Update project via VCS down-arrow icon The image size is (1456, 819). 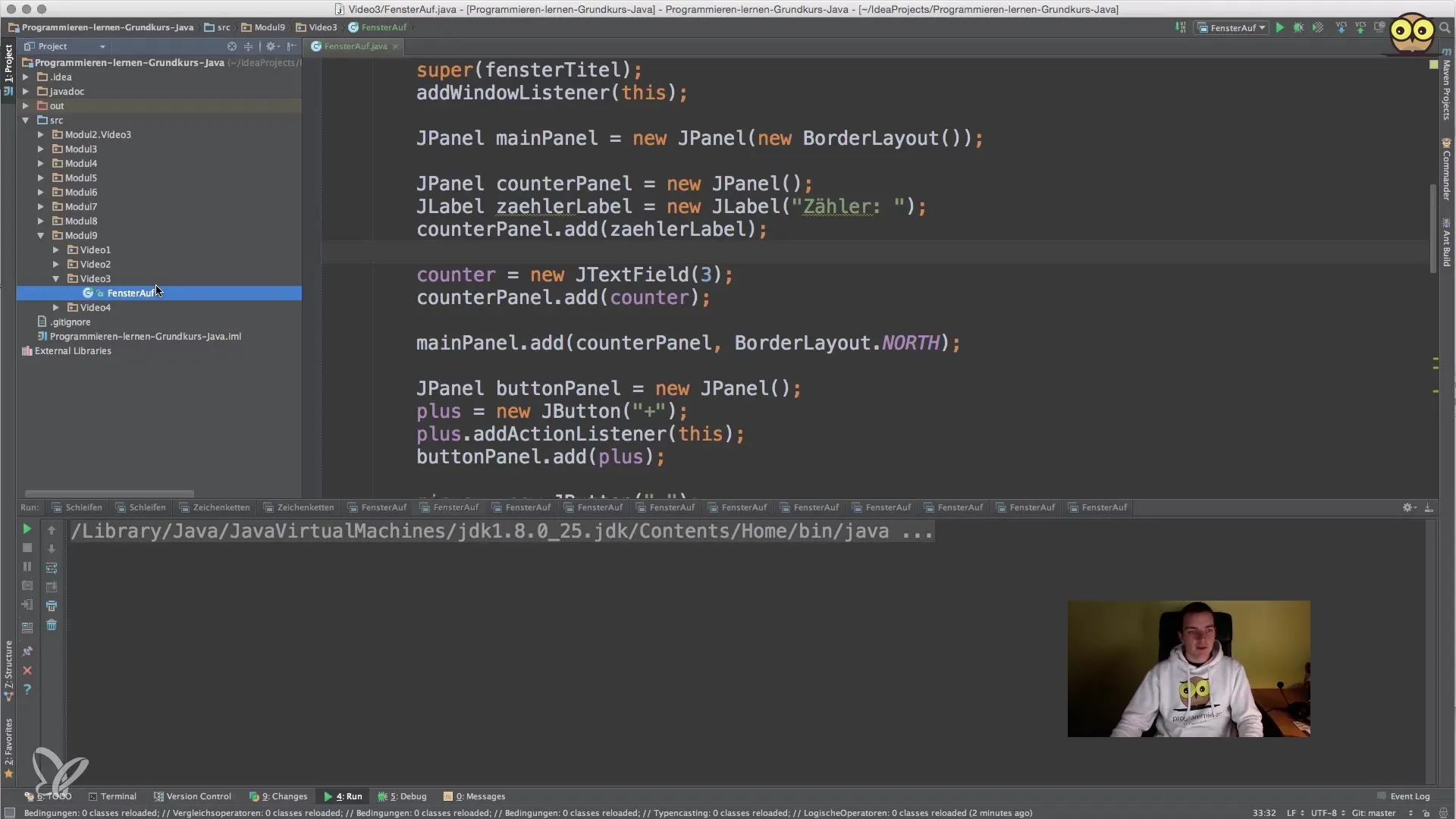point(1341,28)
